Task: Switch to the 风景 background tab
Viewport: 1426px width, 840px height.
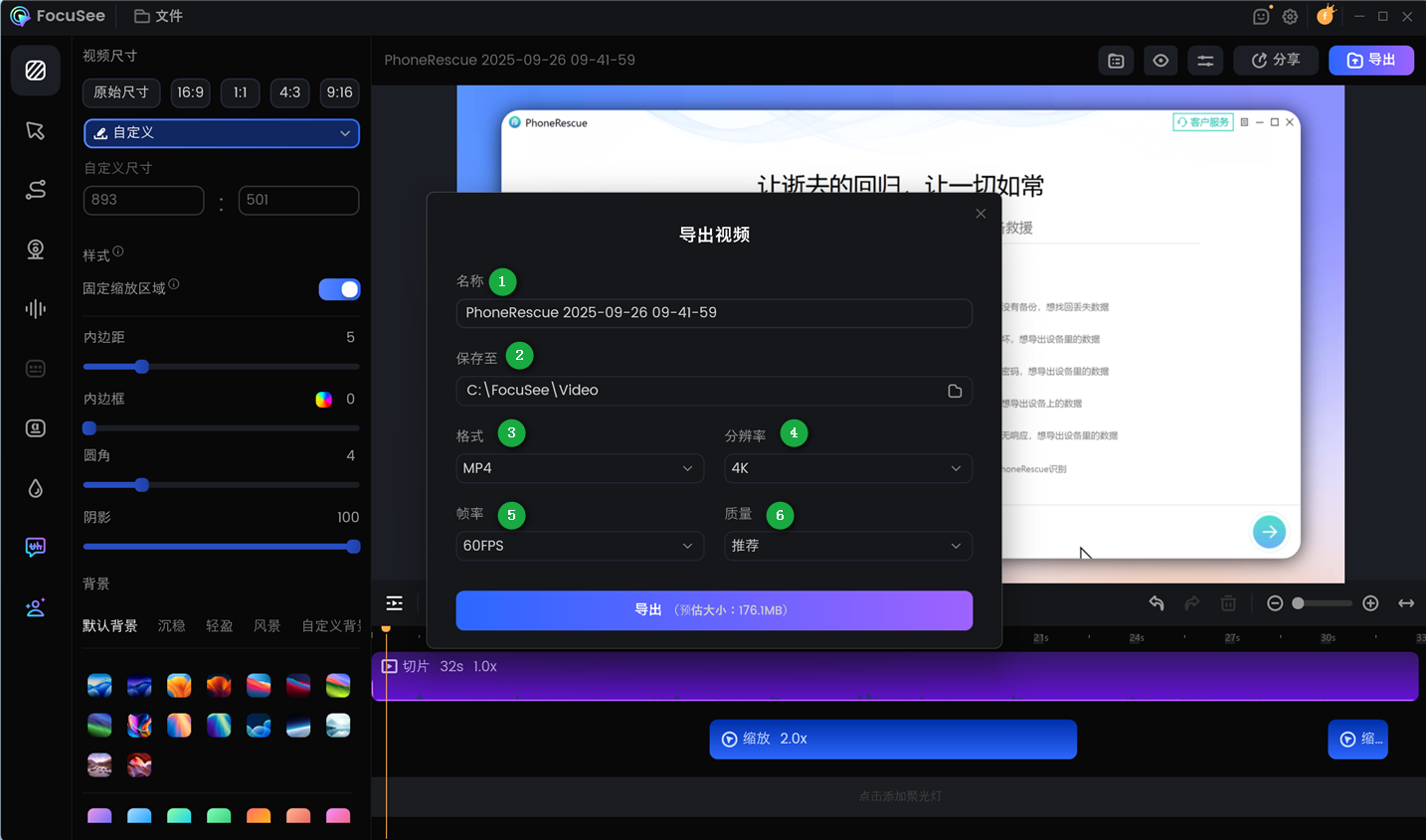Action: point(267,625)
